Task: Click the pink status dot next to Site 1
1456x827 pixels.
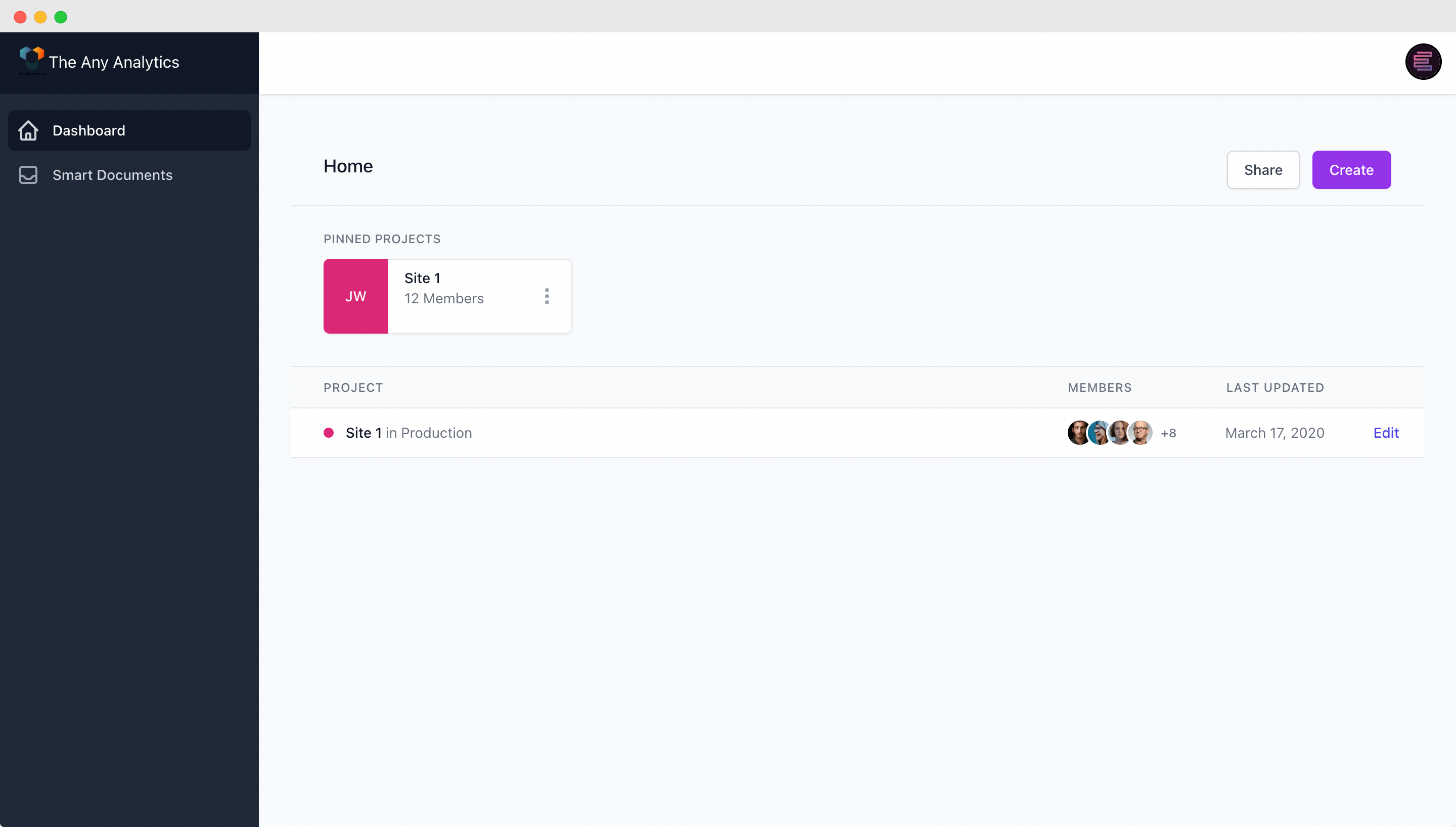Action: click(329, 432)
